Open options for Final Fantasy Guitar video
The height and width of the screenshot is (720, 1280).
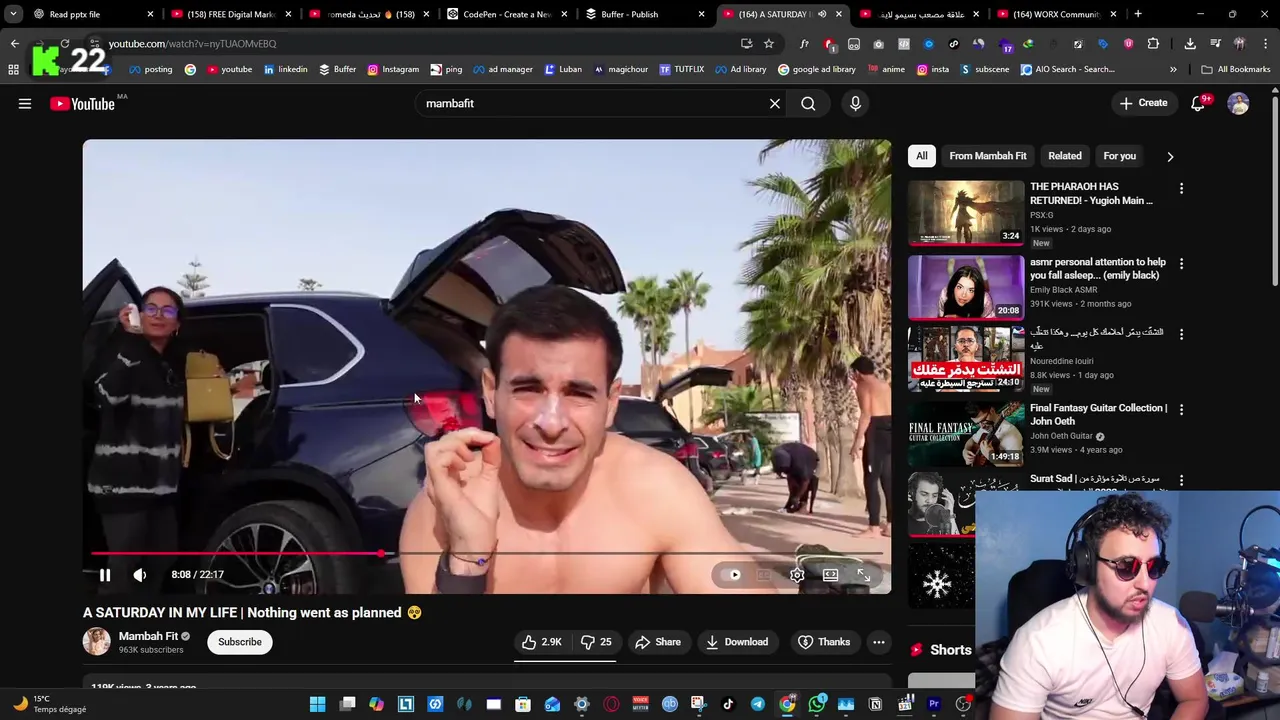1181,410
